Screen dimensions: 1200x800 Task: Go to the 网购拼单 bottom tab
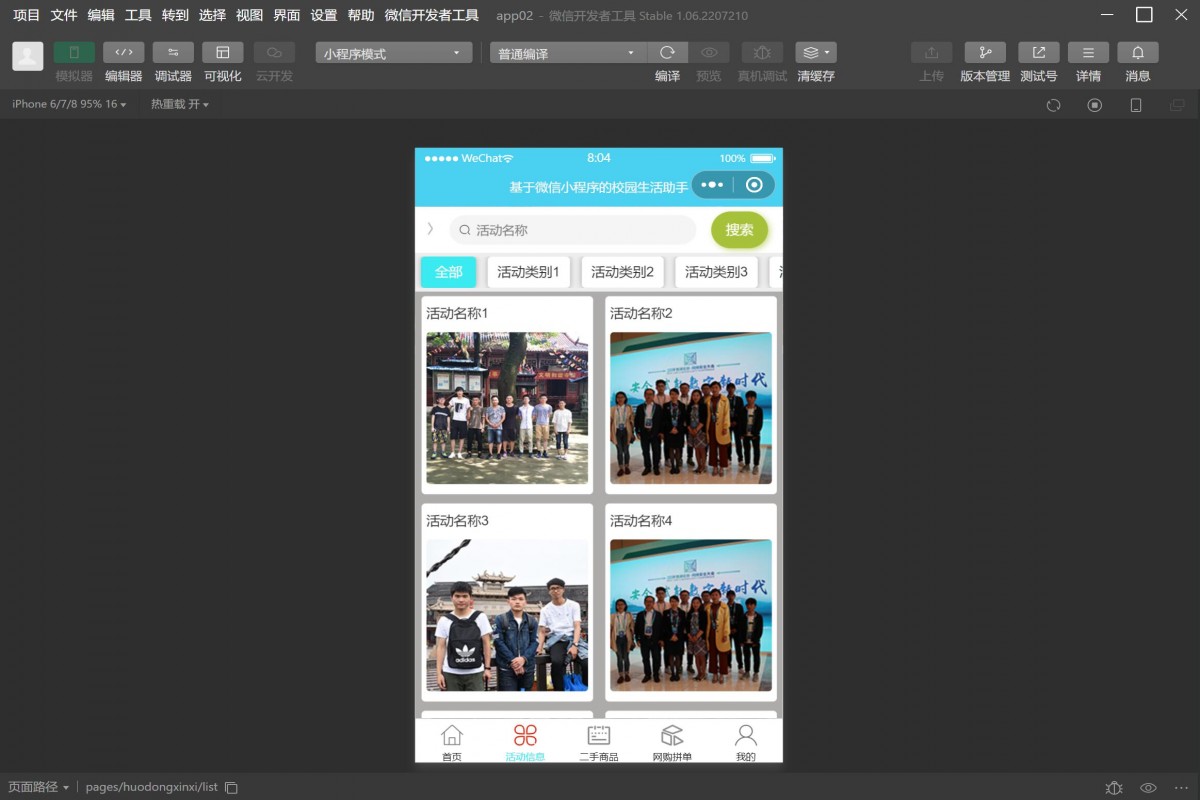[x=672, y=742]
